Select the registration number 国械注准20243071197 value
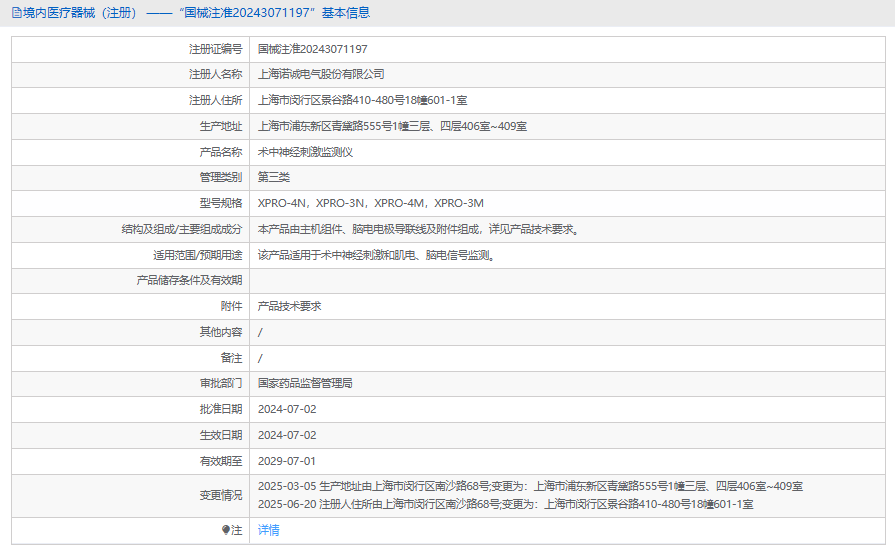895x547 pixels. pyautogui.click(x=312, y=49)
